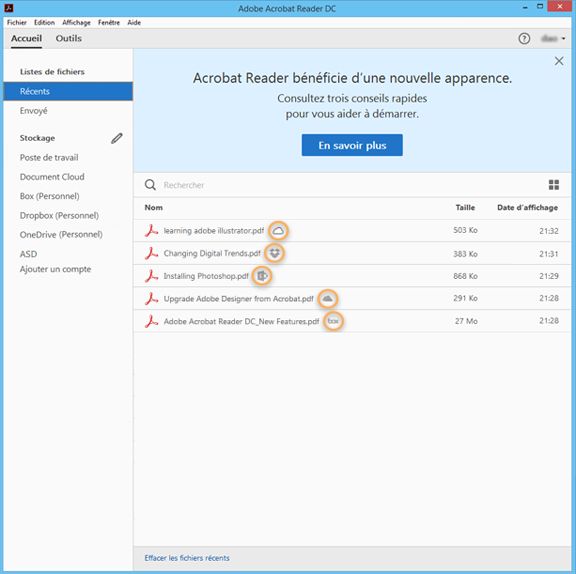The width and height of the screenshot is (576, 574).
Task: Click the PDF icon of Changing Digital Trends.pdf
Action: [151, 253]
